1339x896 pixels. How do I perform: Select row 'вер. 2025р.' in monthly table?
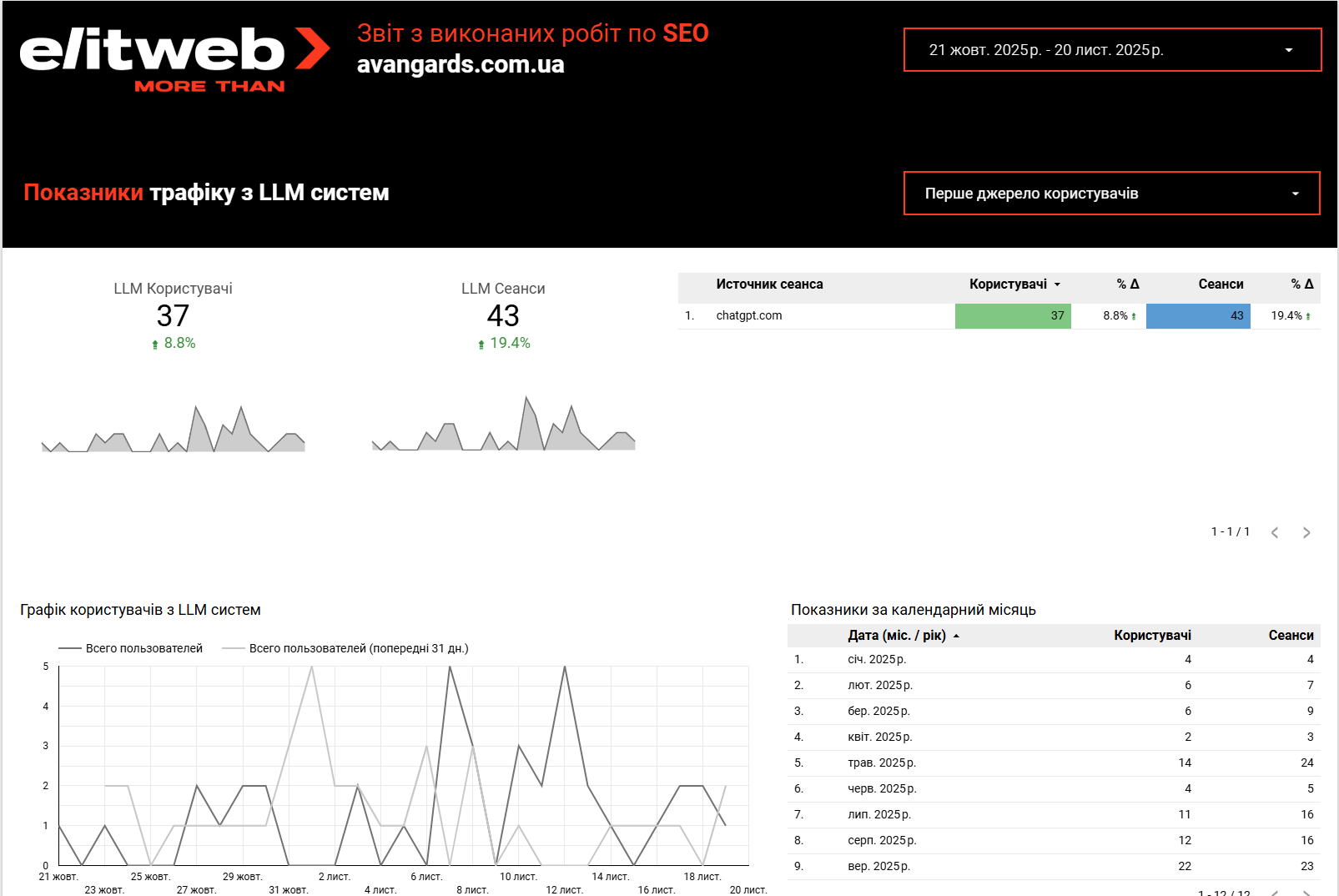point(1054,867)
